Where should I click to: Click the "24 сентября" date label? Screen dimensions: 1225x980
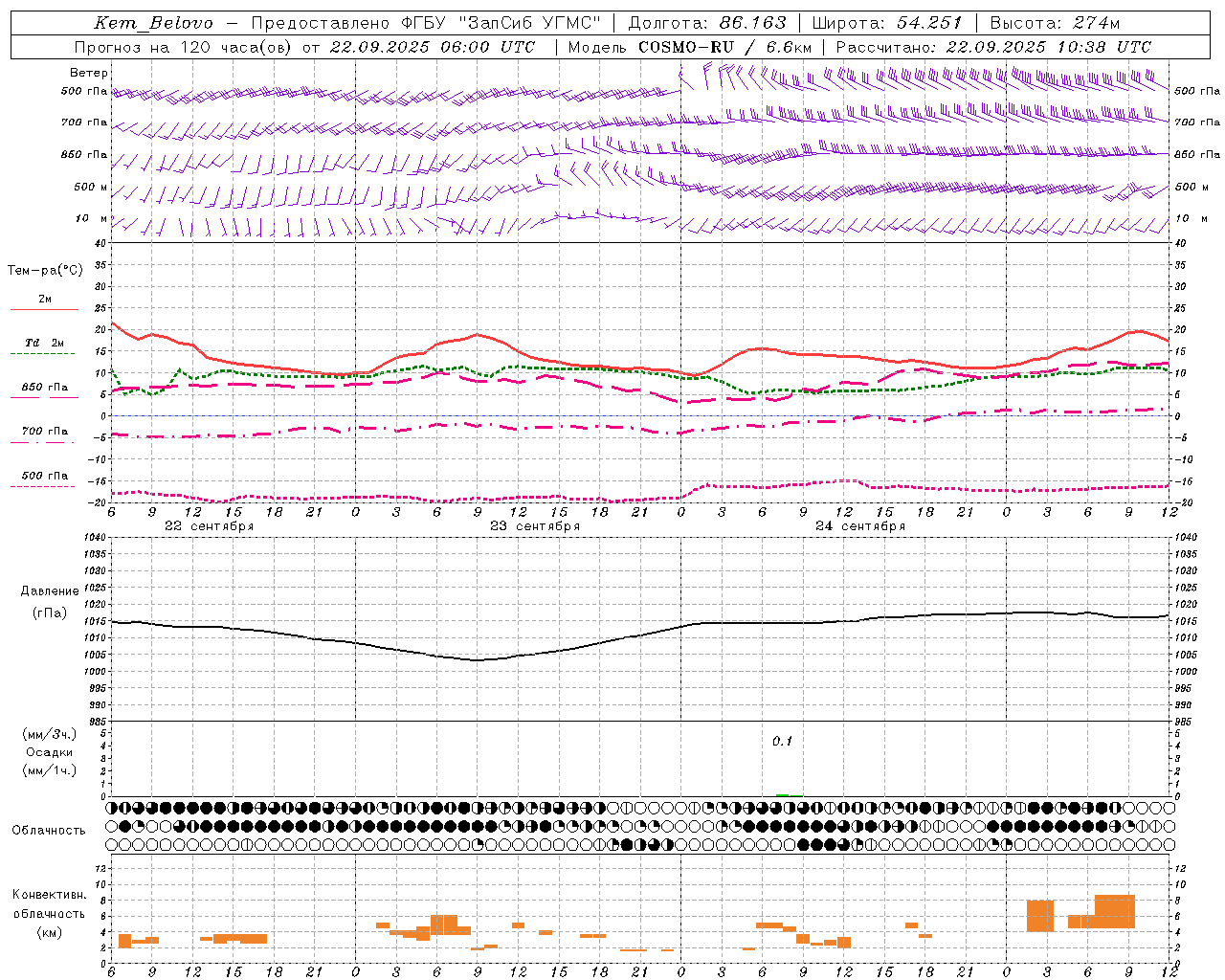tap(860, 526)
